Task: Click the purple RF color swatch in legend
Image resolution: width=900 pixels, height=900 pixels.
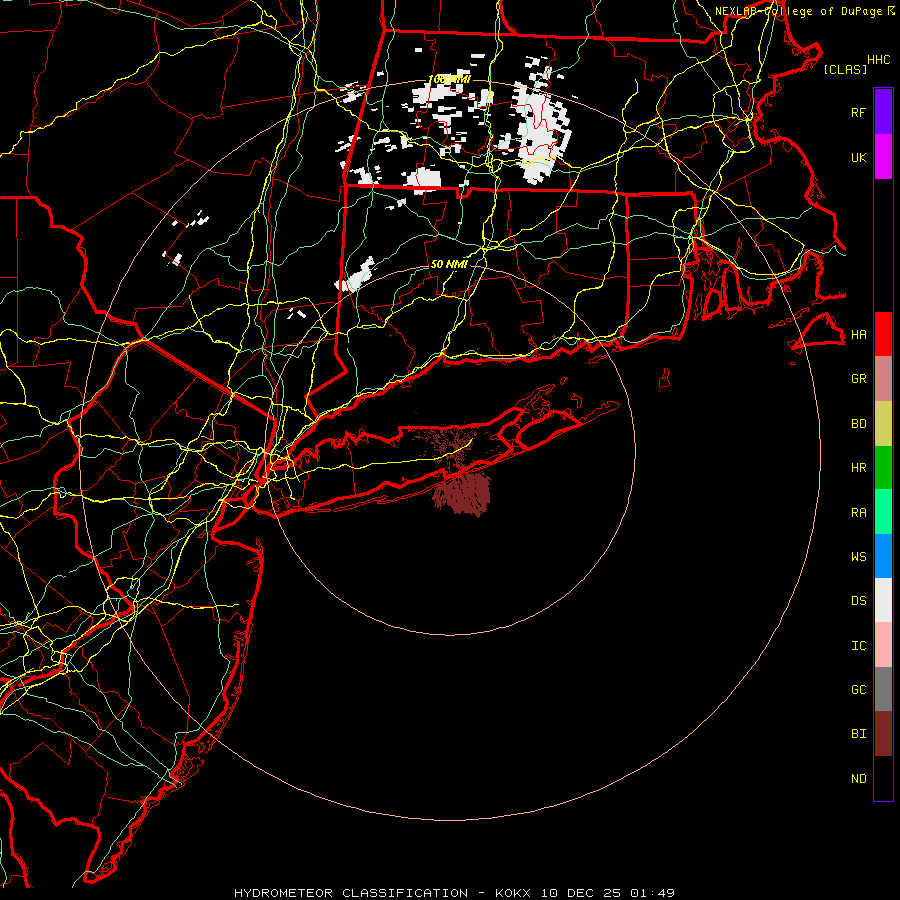Action: [883, 112]
